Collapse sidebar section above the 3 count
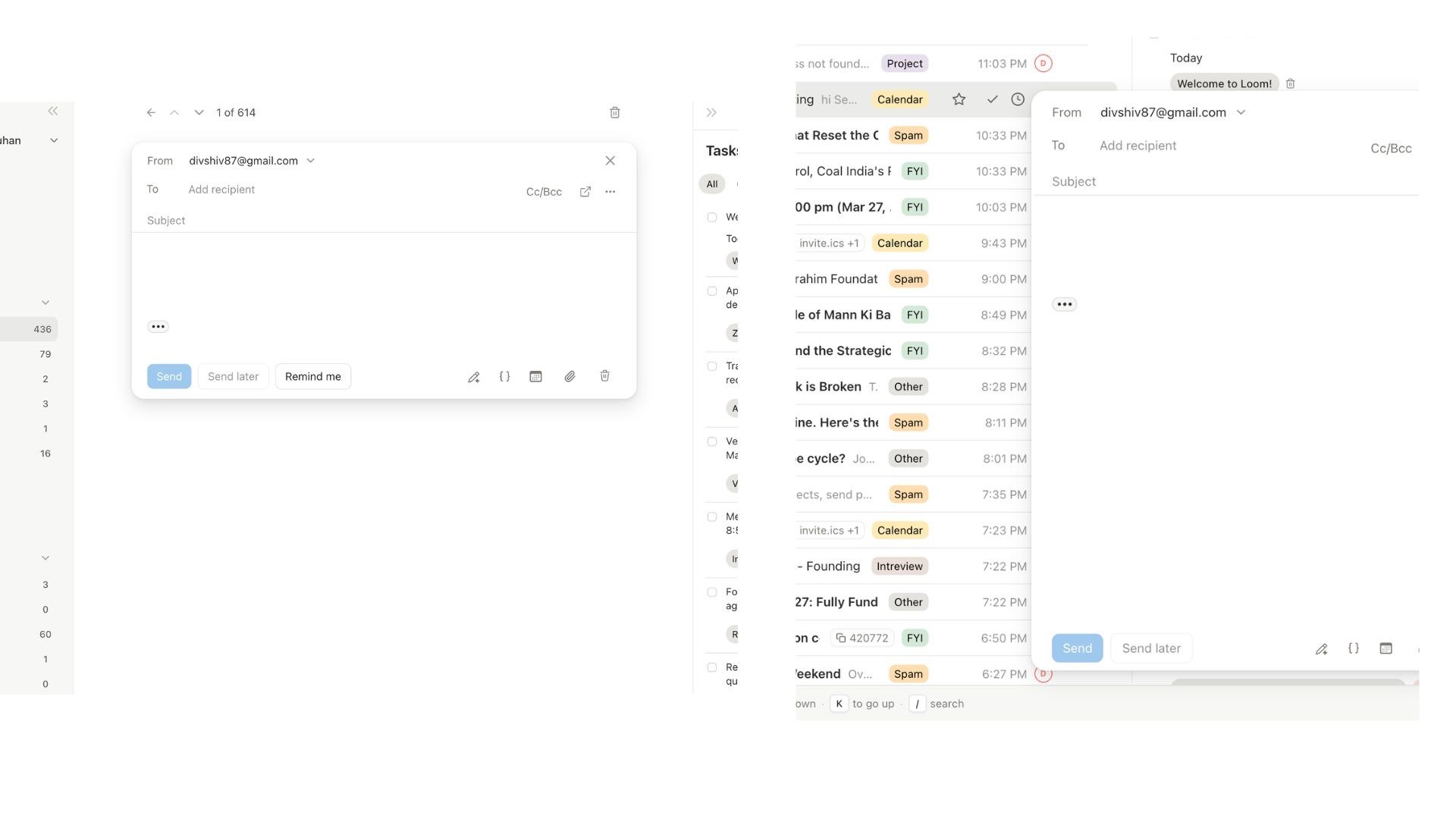 (x=45, y=558)
